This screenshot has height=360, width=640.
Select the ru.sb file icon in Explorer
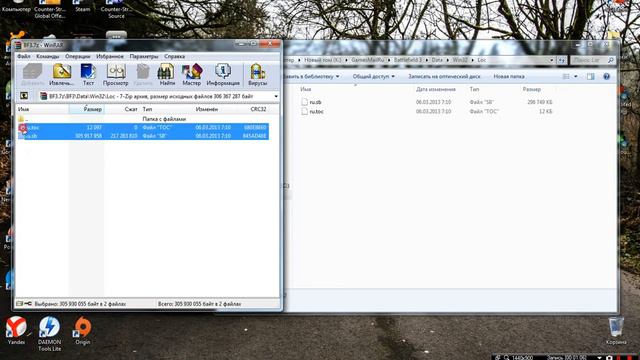(304, 102)
